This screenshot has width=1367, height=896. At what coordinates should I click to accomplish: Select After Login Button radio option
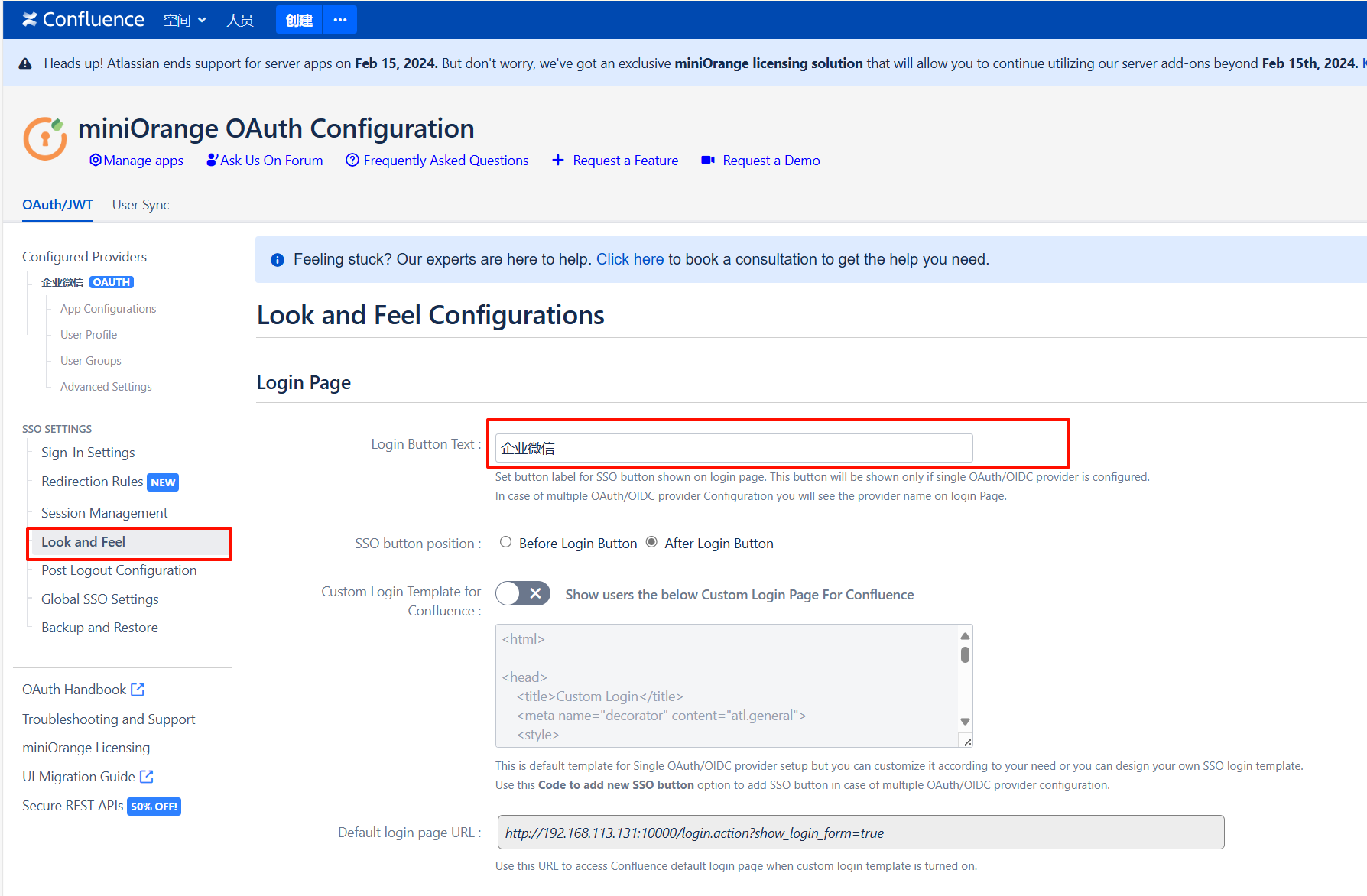point(651,542)
